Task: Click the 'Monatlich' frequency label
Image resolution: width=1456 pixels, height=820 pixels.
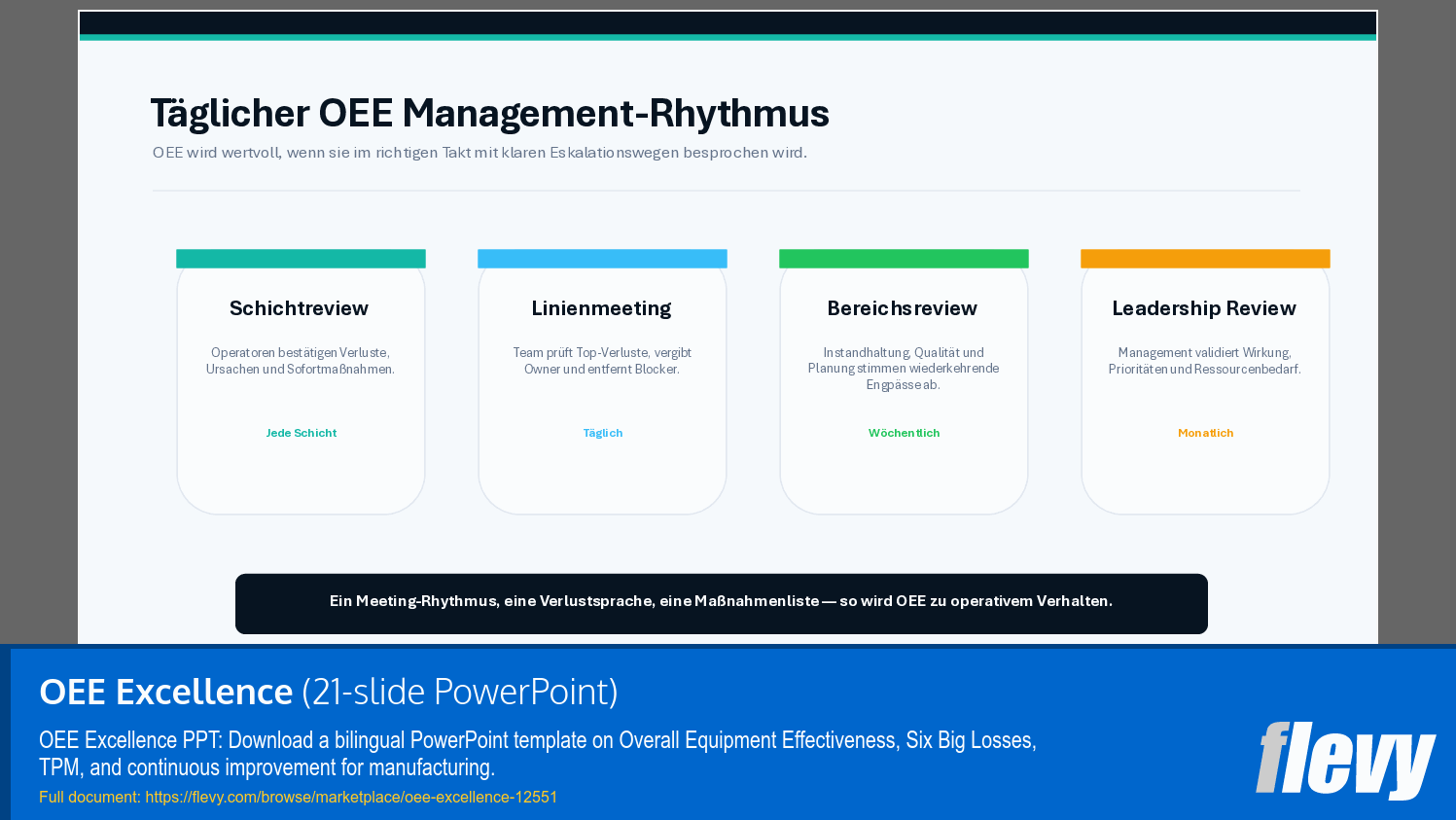Action: point(1205,433)
